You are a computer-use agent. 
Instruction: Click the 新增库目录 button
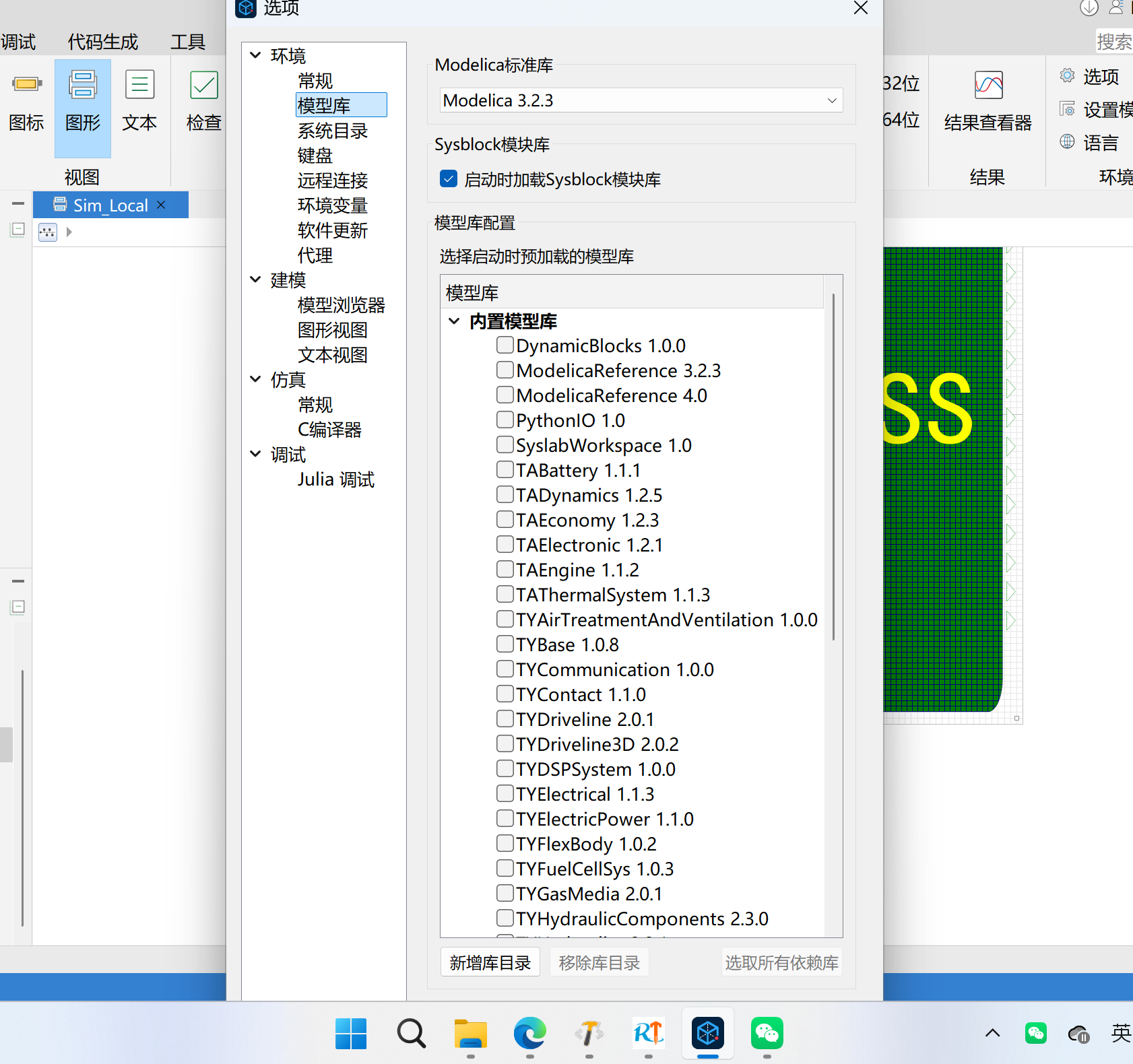point(490,962)
